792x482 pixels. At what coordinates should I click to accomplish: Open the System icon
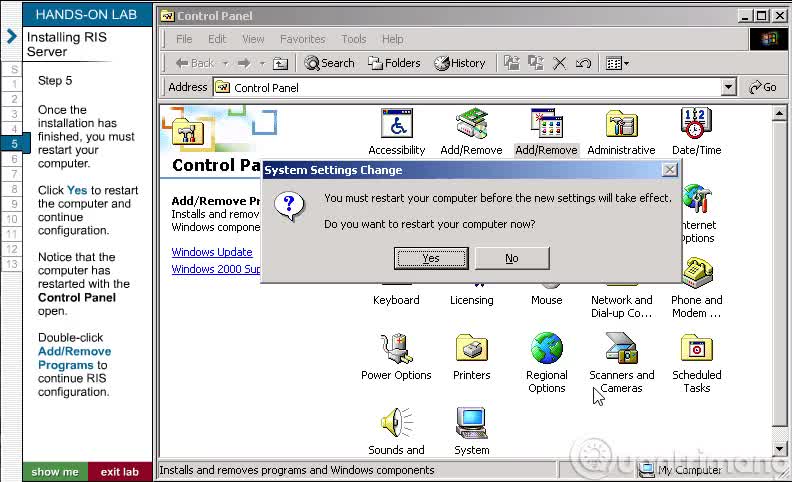471,423
